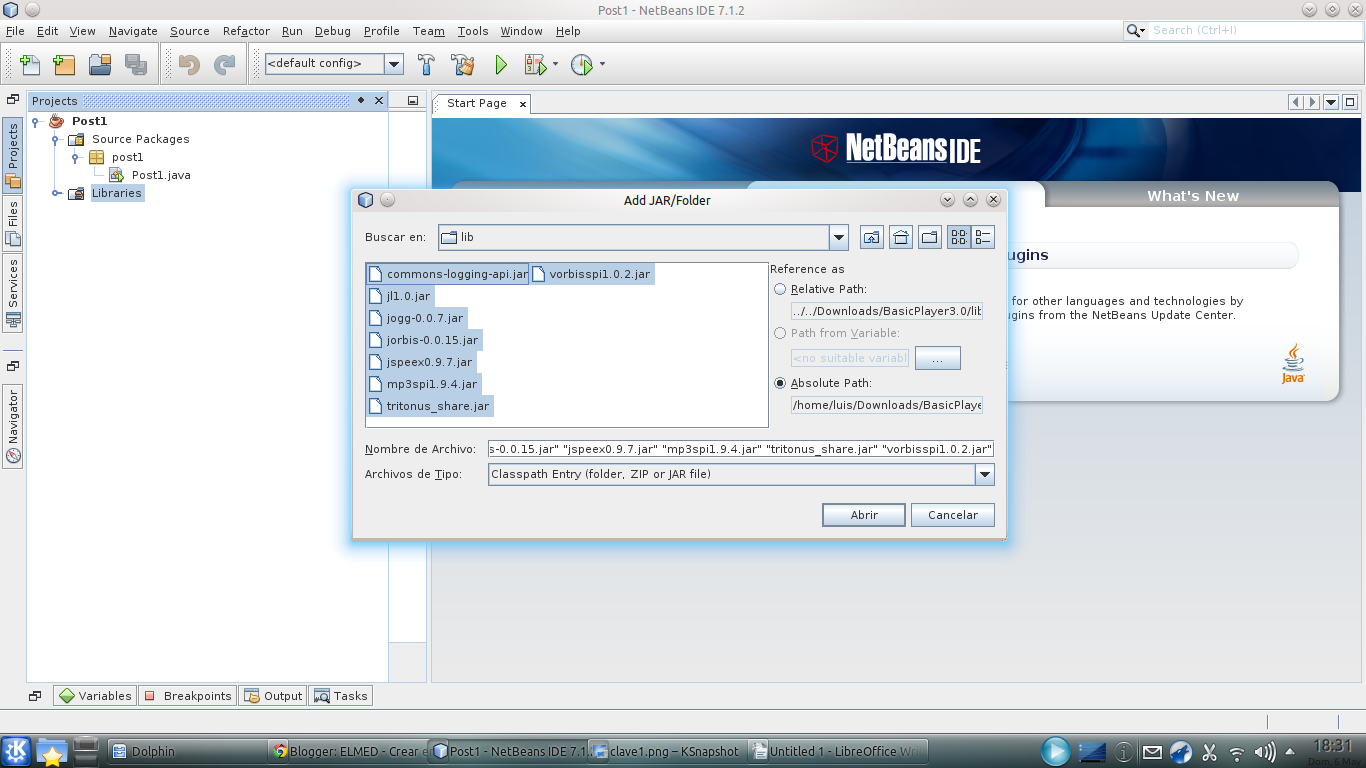The image size is (1366, 768).
Task: Select the Absolute Path radio button
Action: pyautogui.click(x=779, y=383)
